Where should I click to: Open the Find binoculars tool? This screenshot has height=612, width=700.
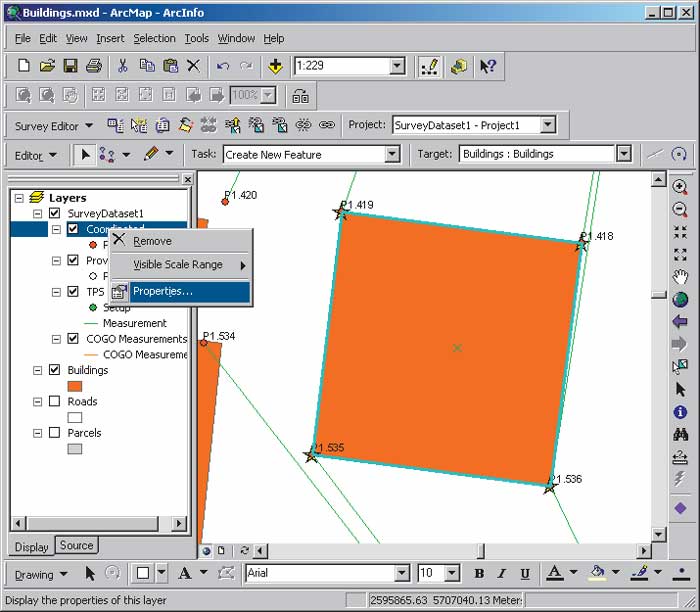point(680,434)
